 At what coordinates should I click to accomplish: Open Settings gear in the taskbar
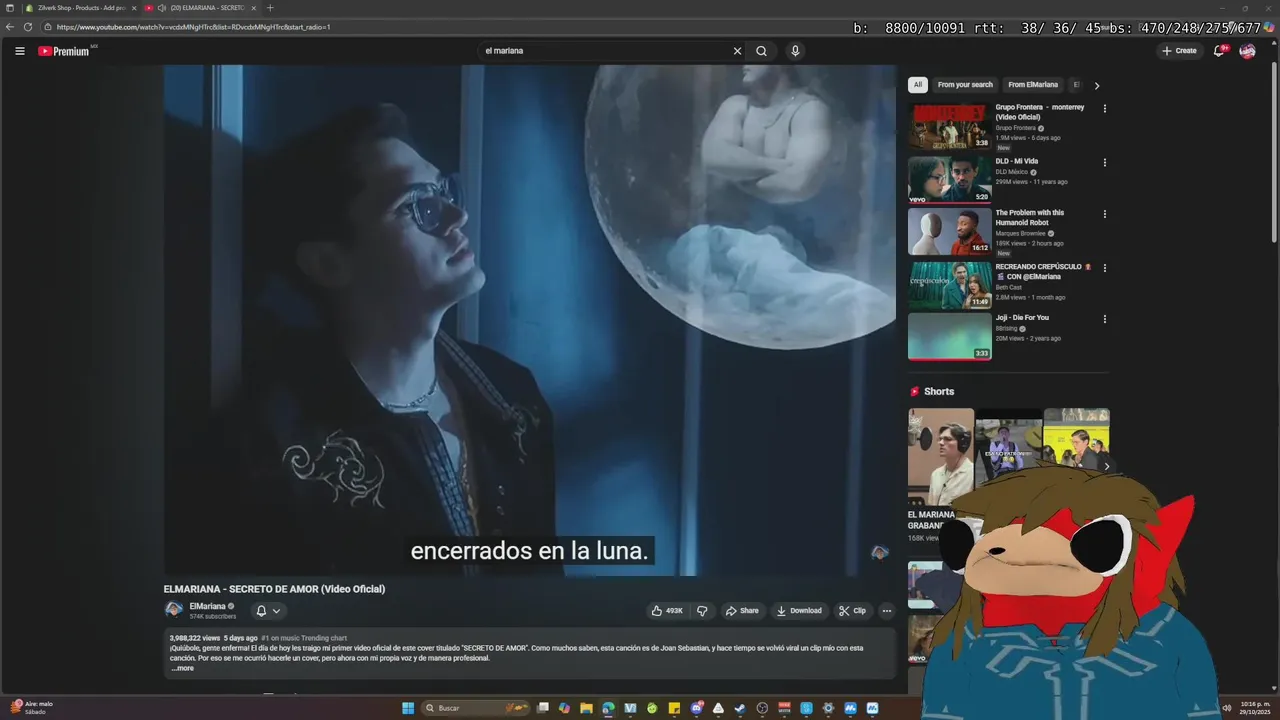[828, 708]
